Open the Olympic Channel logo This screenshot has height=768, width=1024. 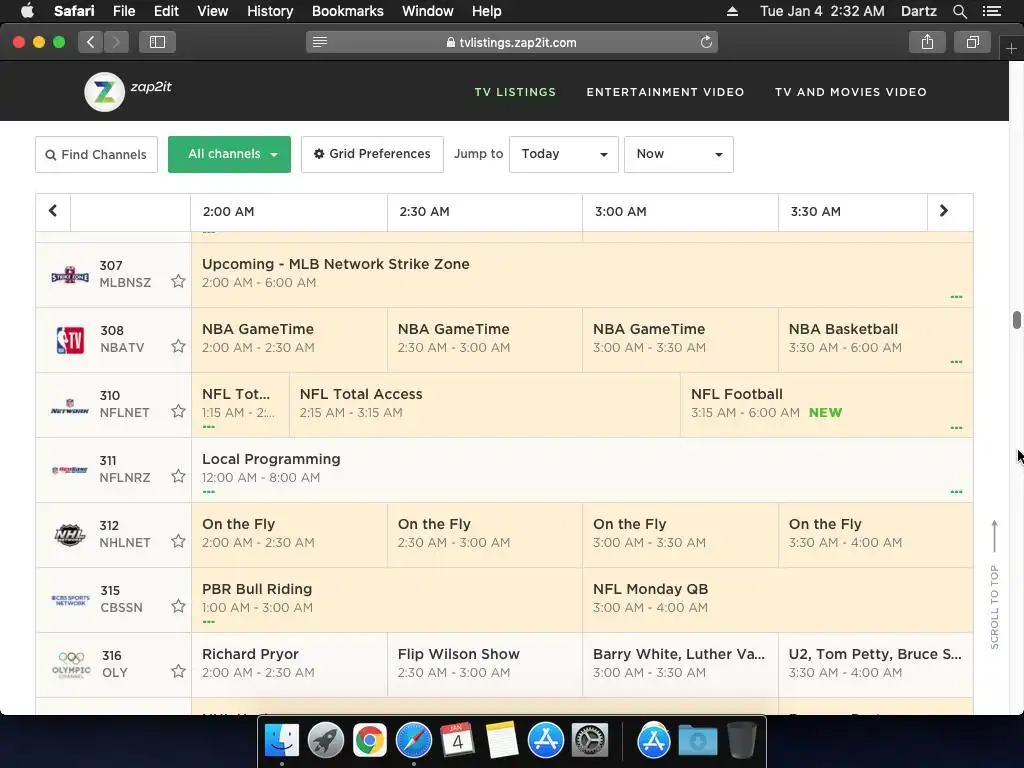click(71, 665)
